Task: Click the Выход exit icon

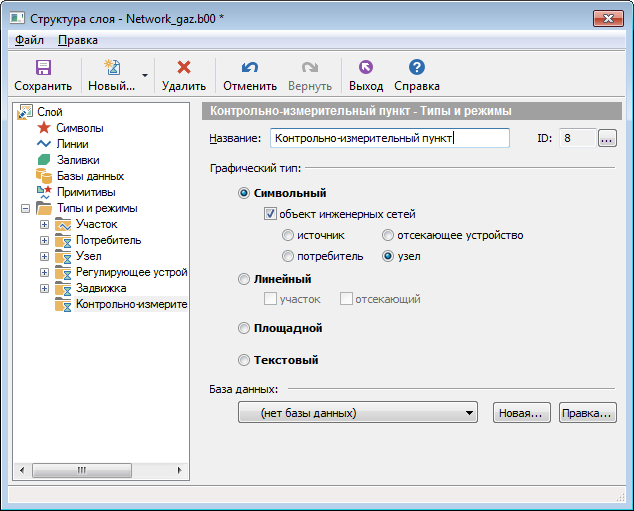Action: pos(365,68)
